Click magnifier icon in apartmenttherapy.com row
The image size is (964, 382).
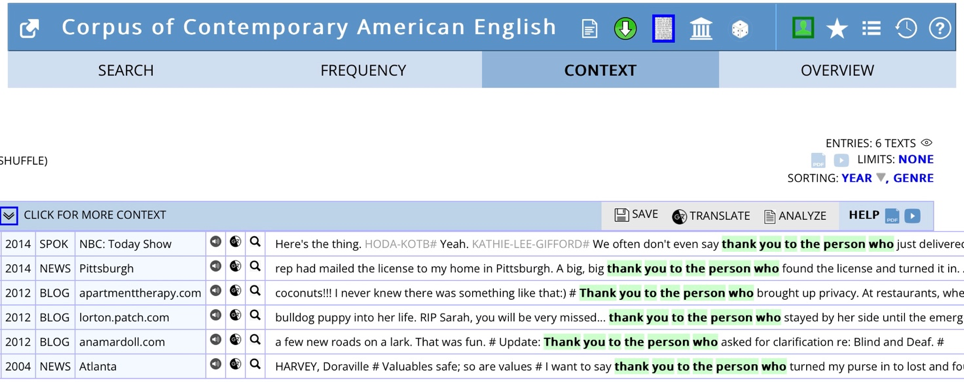coord(255,291)
